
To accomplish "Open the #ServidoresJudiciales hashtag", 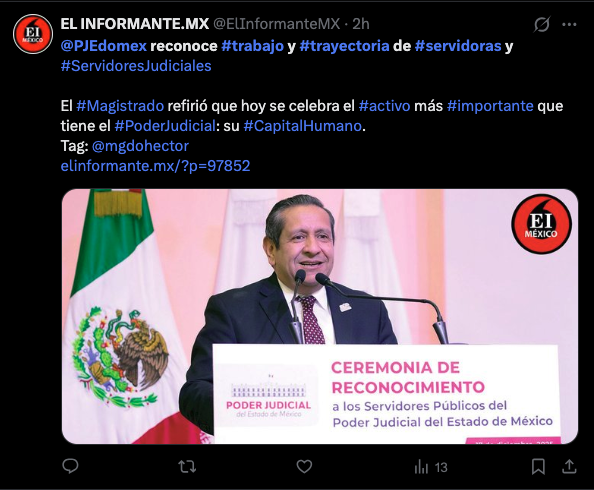I will [136, 66].
